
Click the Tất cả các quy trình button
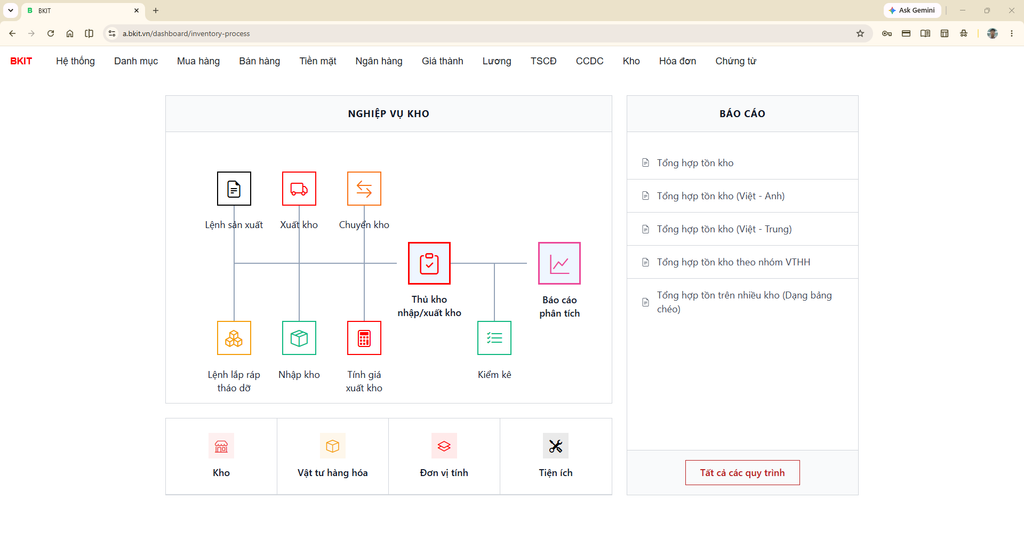743,472
